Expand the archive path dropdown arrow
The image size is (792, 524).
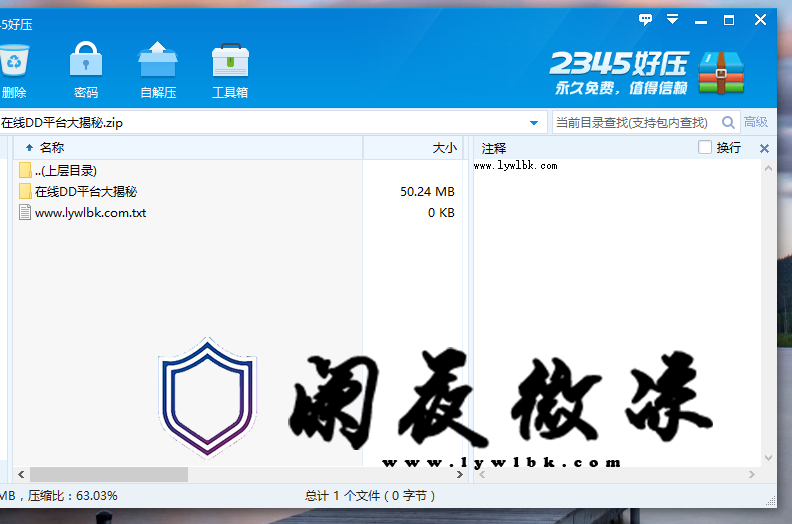click(533, 123)
